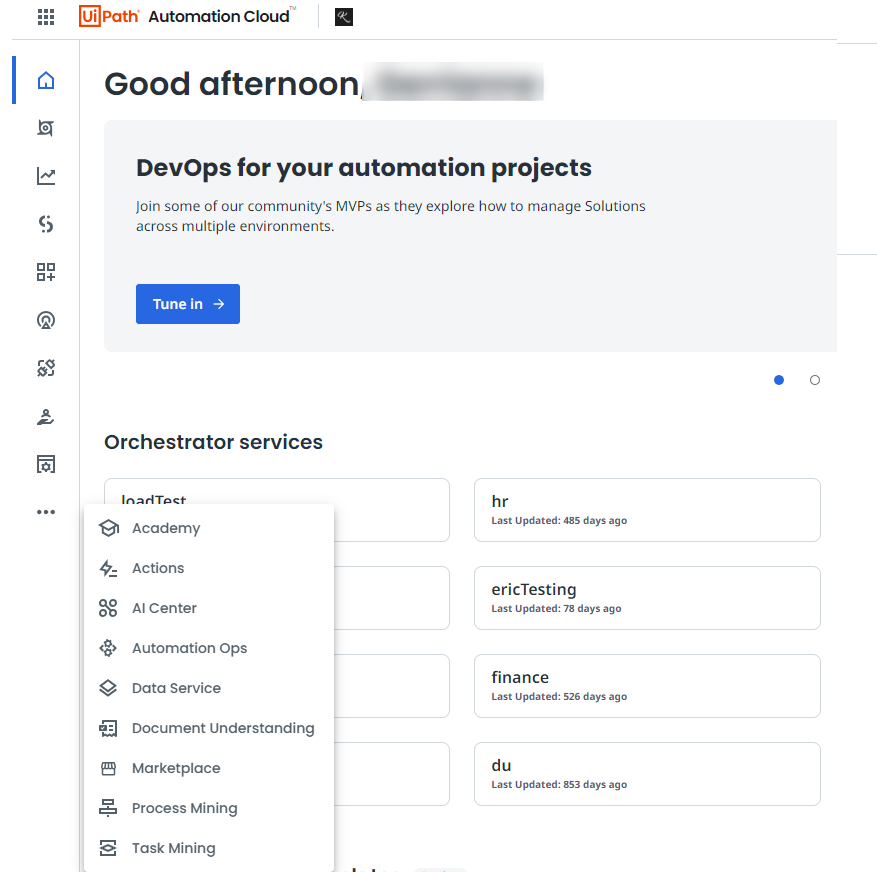
Task: Open the Orchestrator sidebar icon below Home
Action: [46, 128]
